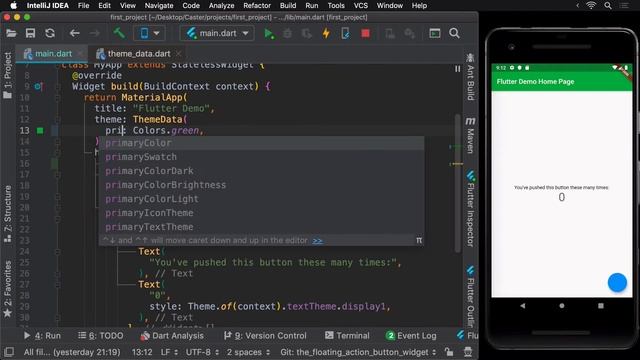Attach debugger to device icon

pos(345,33)
